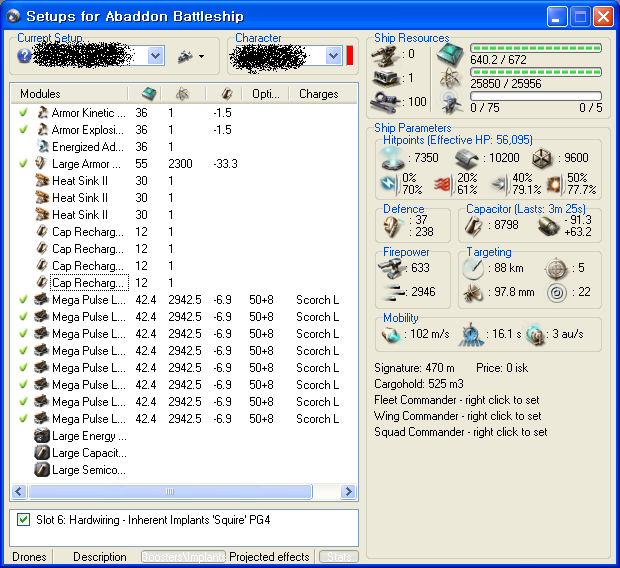Screen dimensions: 620x568
Task: Click the module list horizontal scrollbar thumb
Action: 170,491
